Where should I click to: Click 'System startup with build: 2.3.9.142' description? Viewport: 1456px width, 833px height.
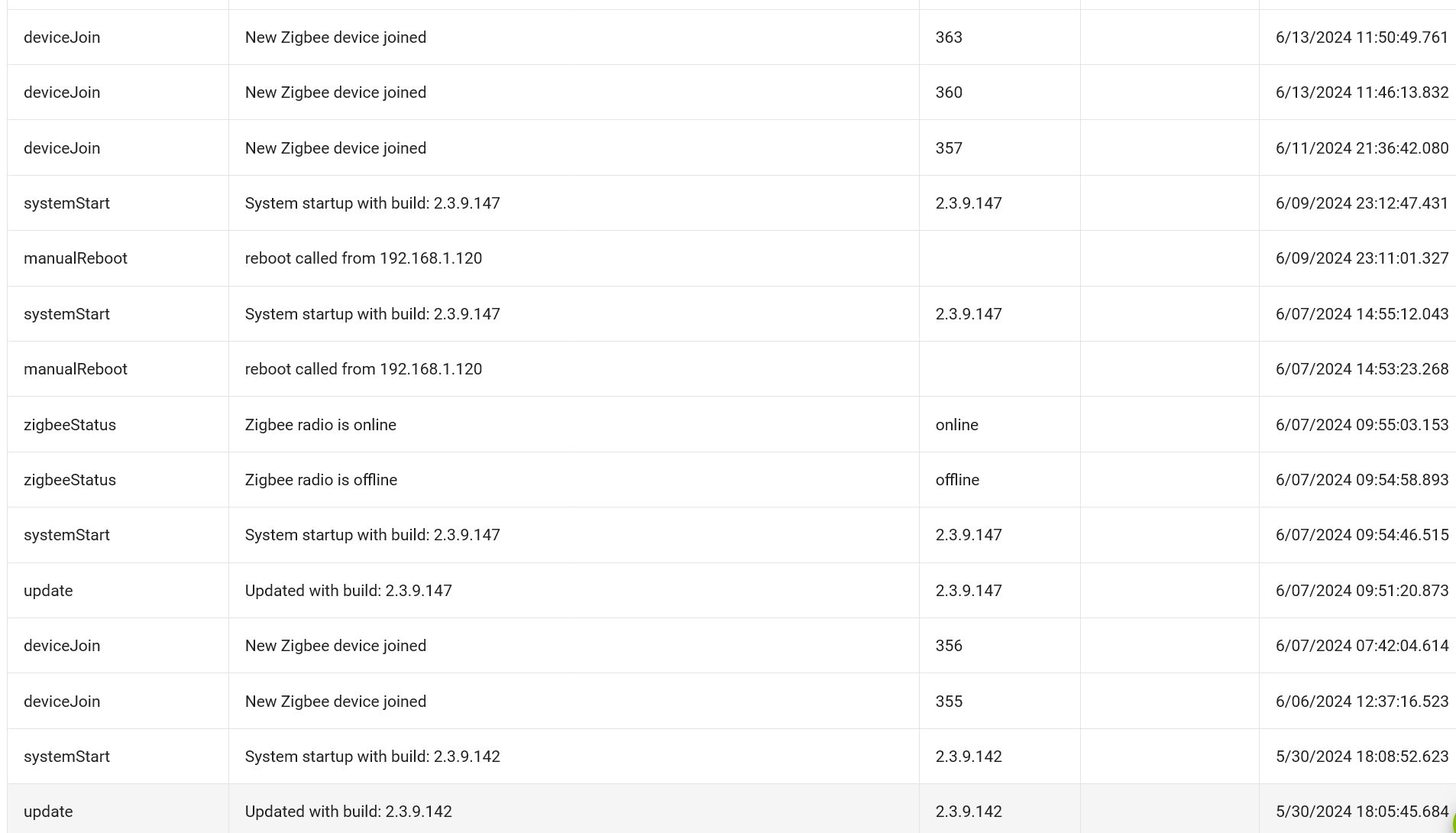(372, 757)
